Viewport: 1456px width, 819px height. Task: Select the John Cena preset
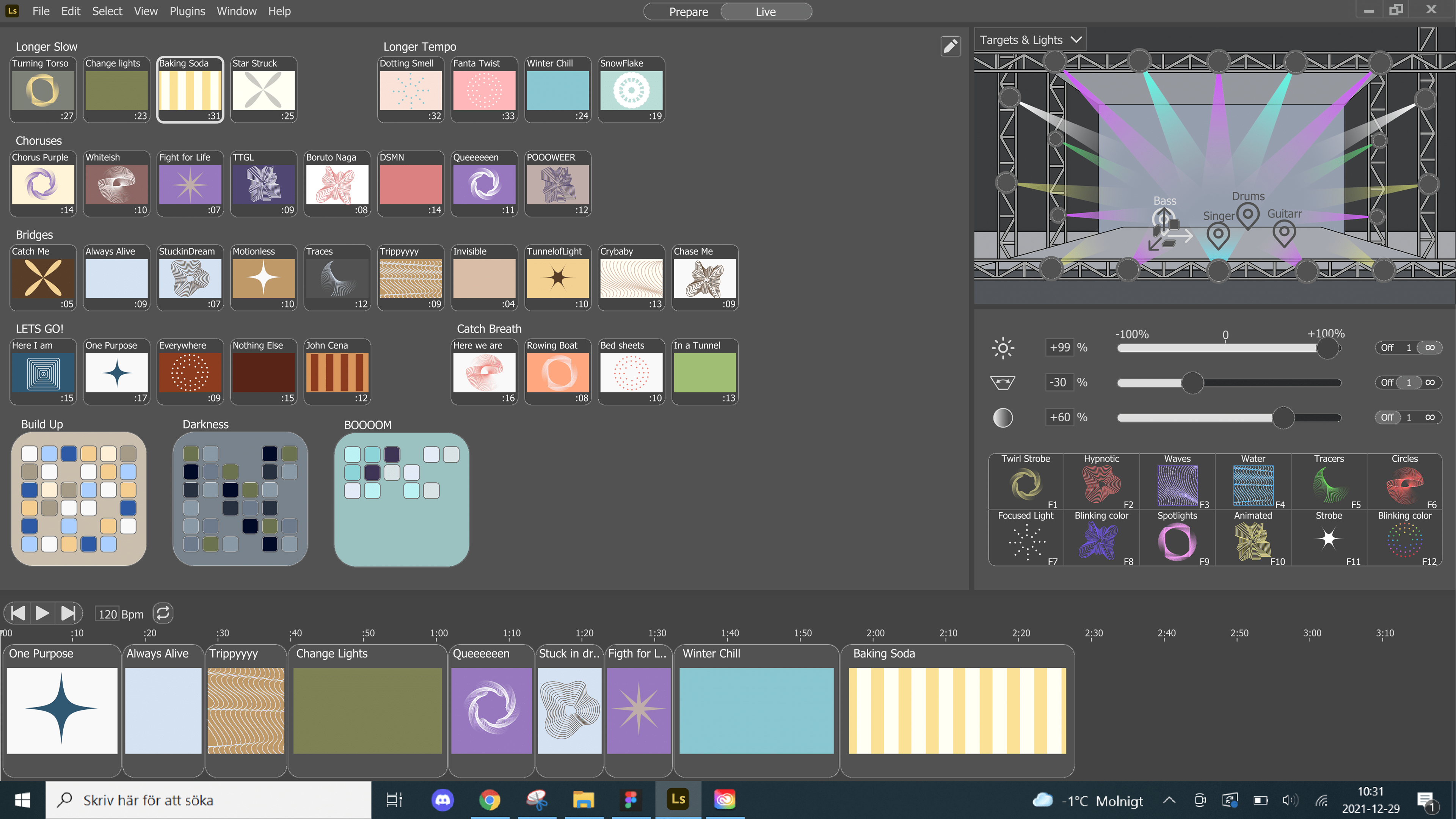coord(337,371)
